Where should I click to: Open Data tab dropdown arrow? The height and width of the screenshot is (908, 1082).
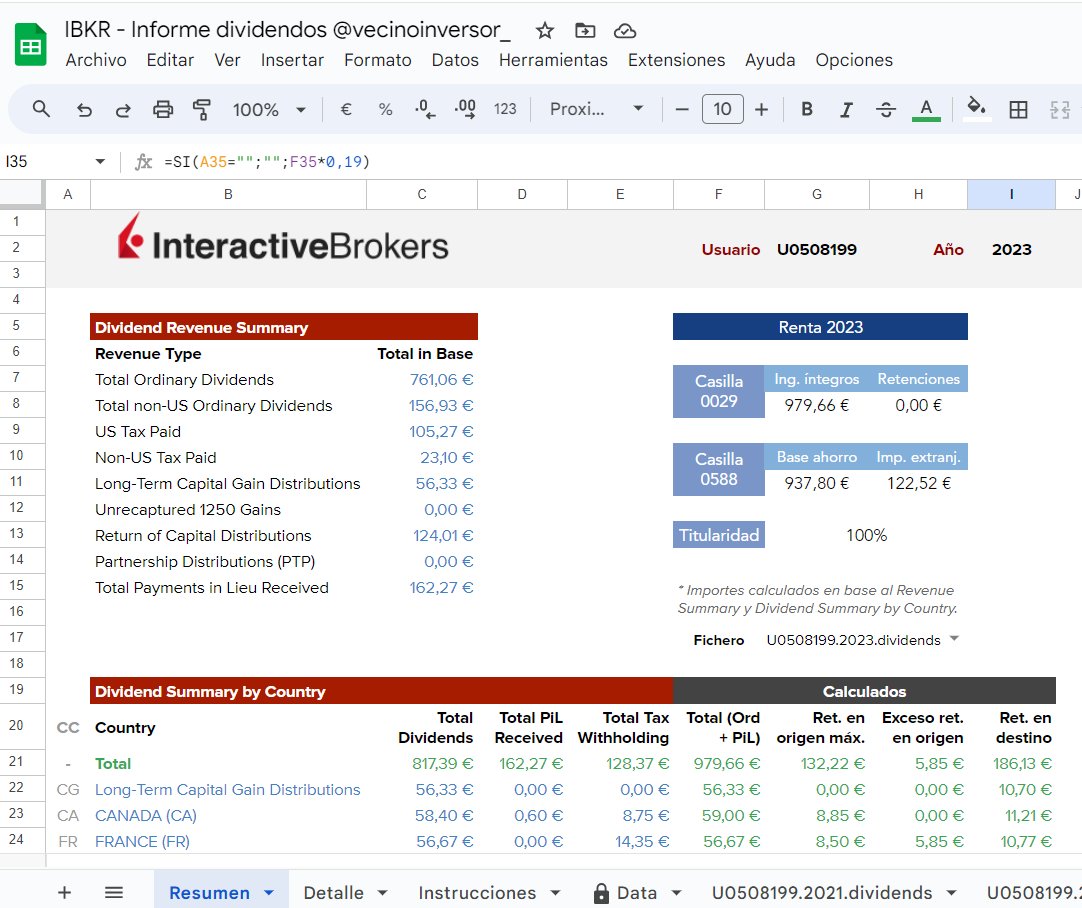tap(676, 893)
